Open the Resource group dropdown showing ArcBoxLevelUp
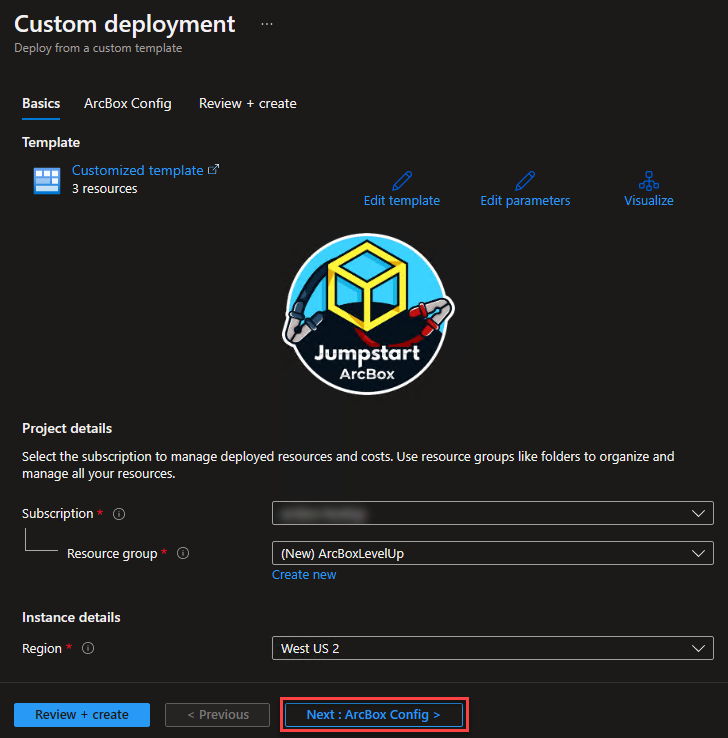The image size is (728, 738). tap(493, 553)
